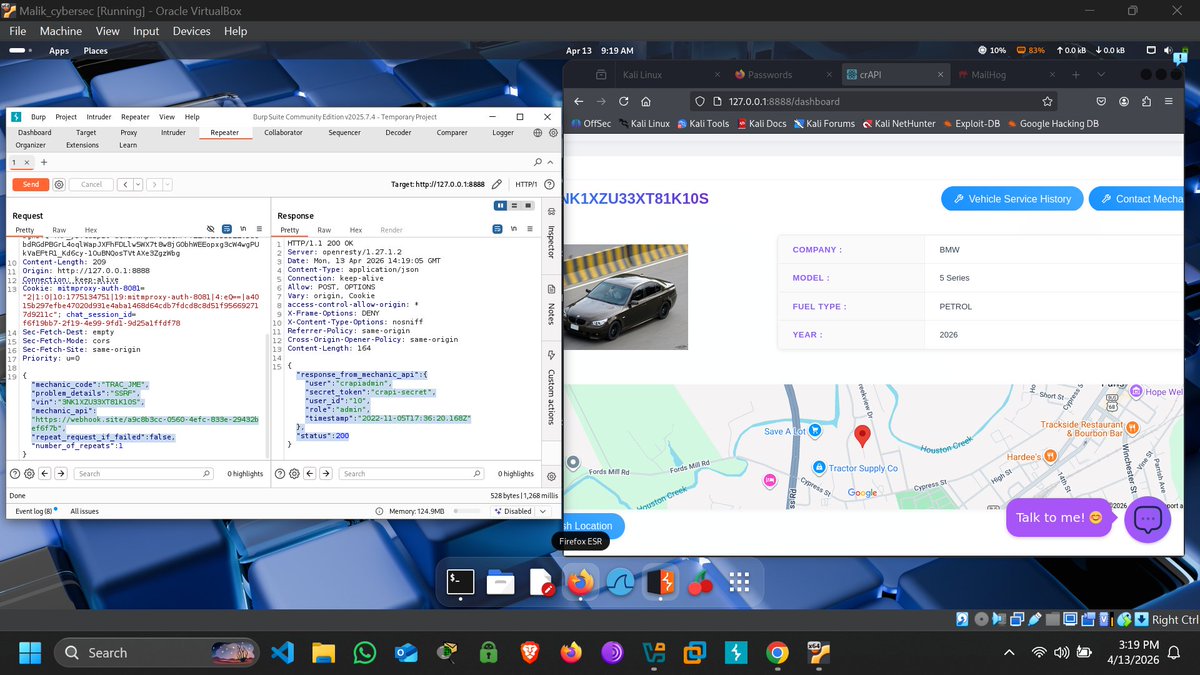Open Burp settings gear in the top bar

(x=553, y=132)
